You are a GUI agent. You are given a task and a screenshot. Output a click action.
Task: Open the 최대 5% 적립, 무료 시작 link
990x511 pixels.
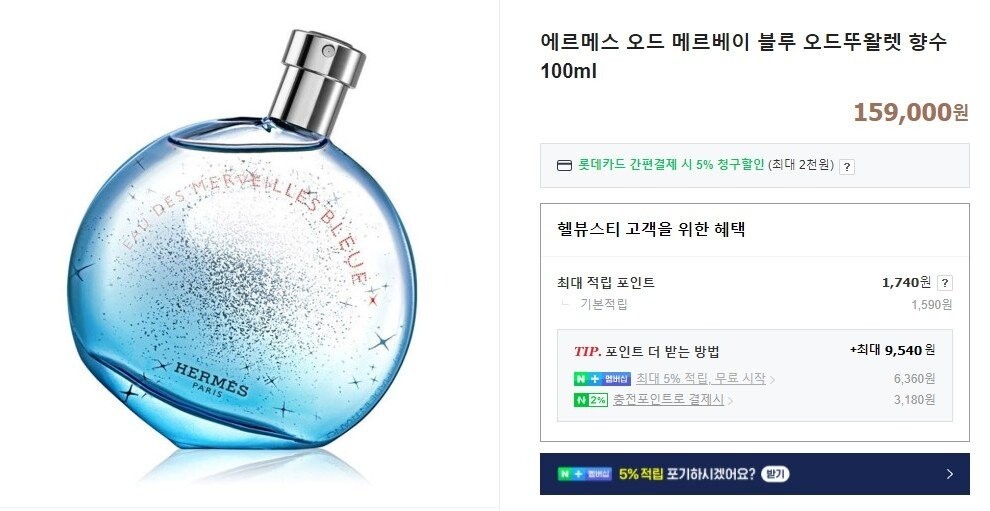coord(700,378)
